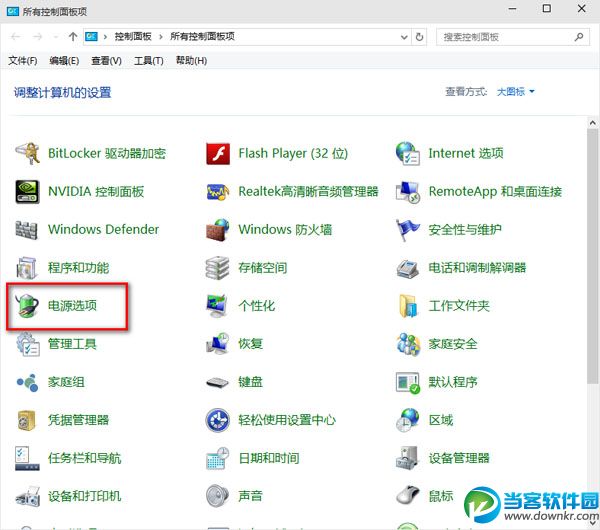The height and width of the screenshot is (530, 600).
Task: Go up one level with up arrow
Action: (x=73, y=37)
